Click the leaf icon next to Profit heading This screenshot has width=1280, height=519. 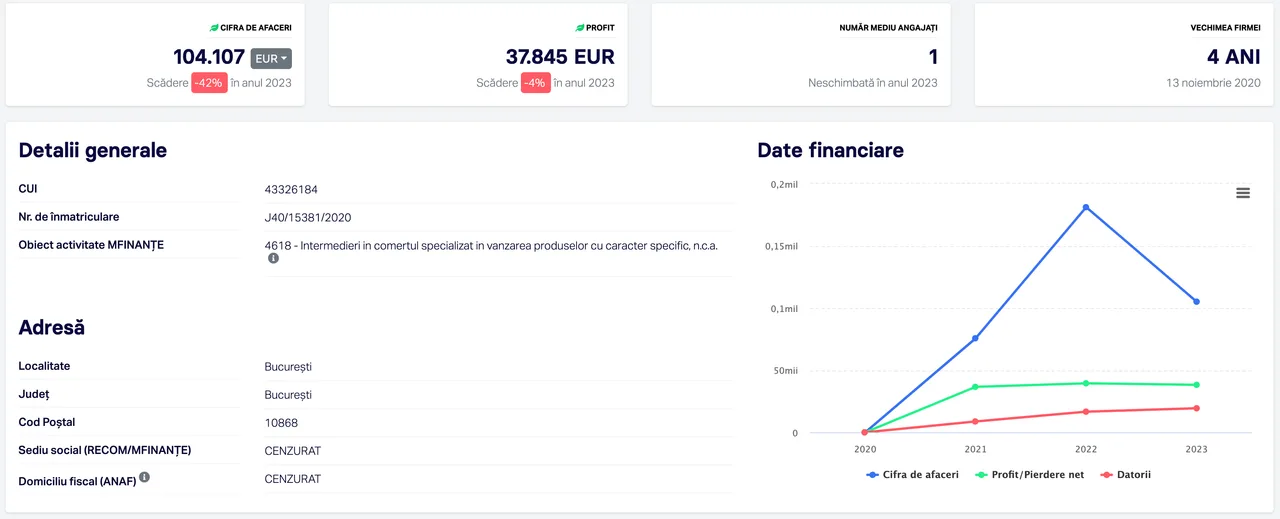click(x=580, y=28)
